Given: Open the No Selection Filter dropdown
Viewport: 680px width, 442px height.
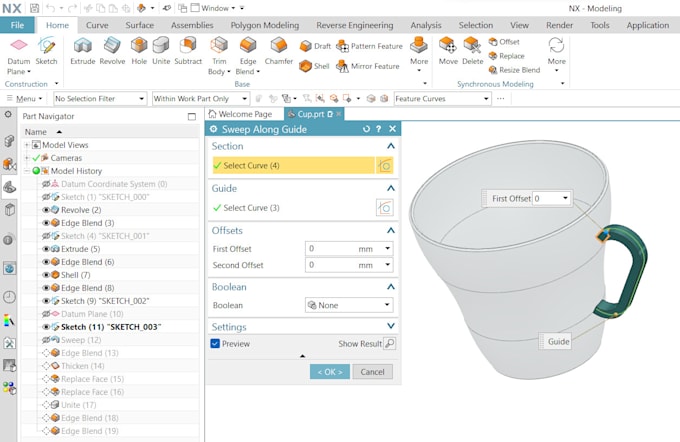Looking at the screenshot, I should tap(99, 99).
